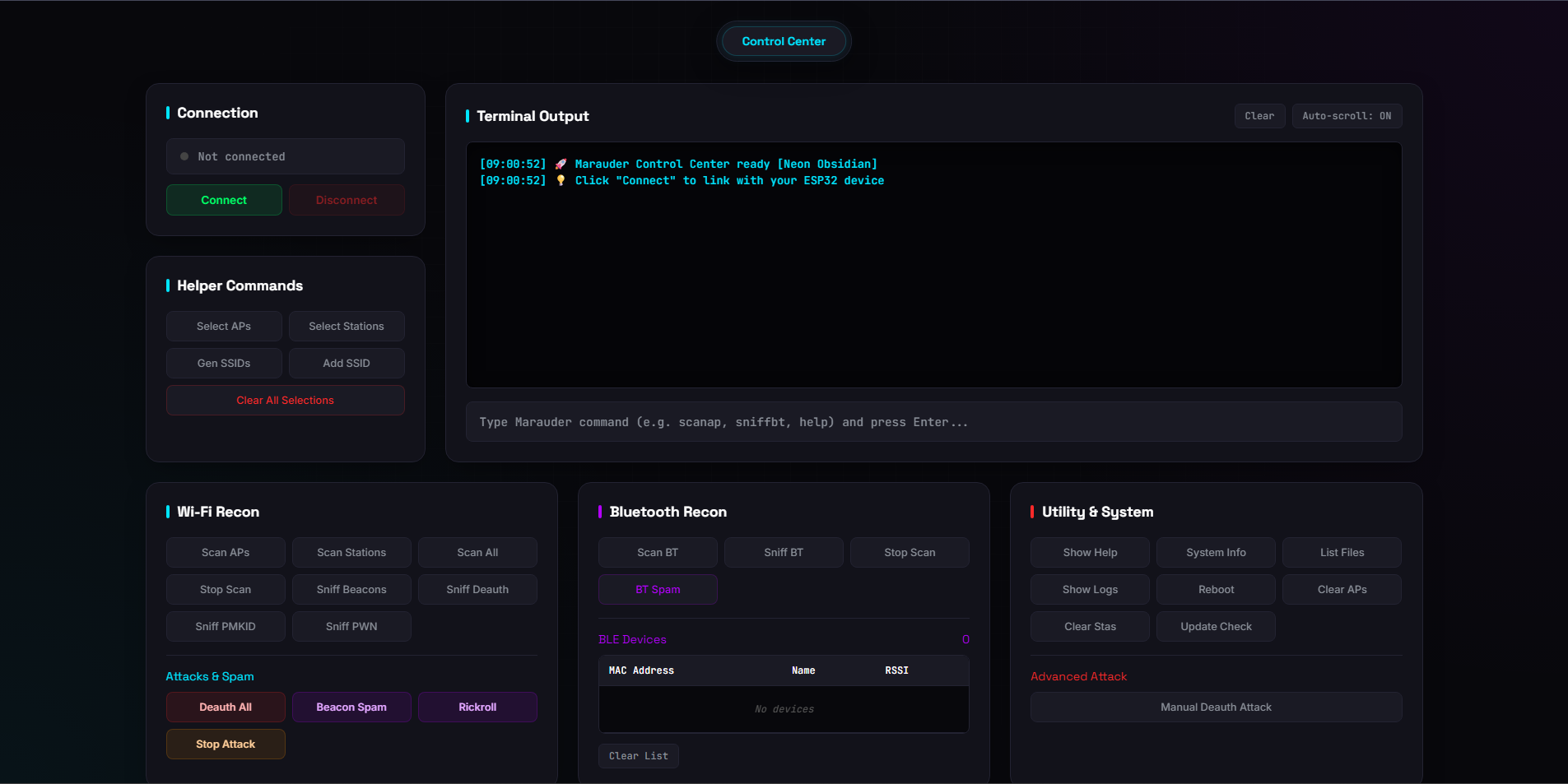
Task: Connect to the ESP32 device
Action: 224,200
